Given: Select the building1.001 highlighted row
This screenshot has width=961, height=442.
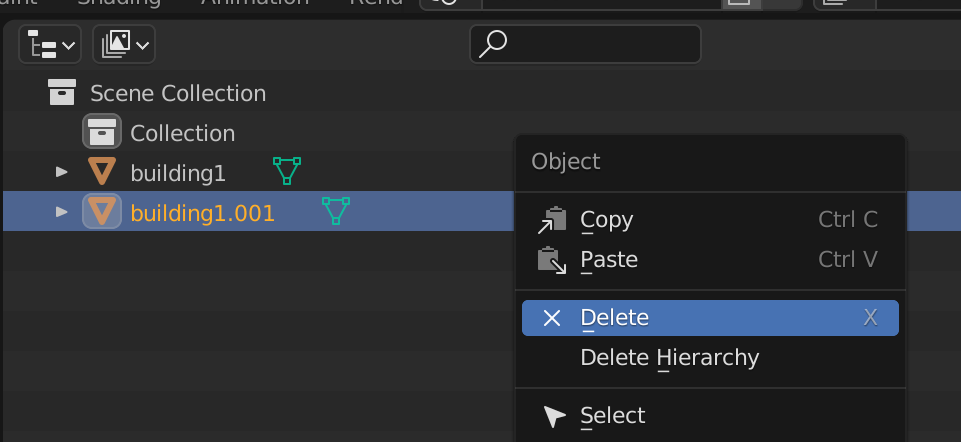Looking at the screenshot, I should point(258,211).
